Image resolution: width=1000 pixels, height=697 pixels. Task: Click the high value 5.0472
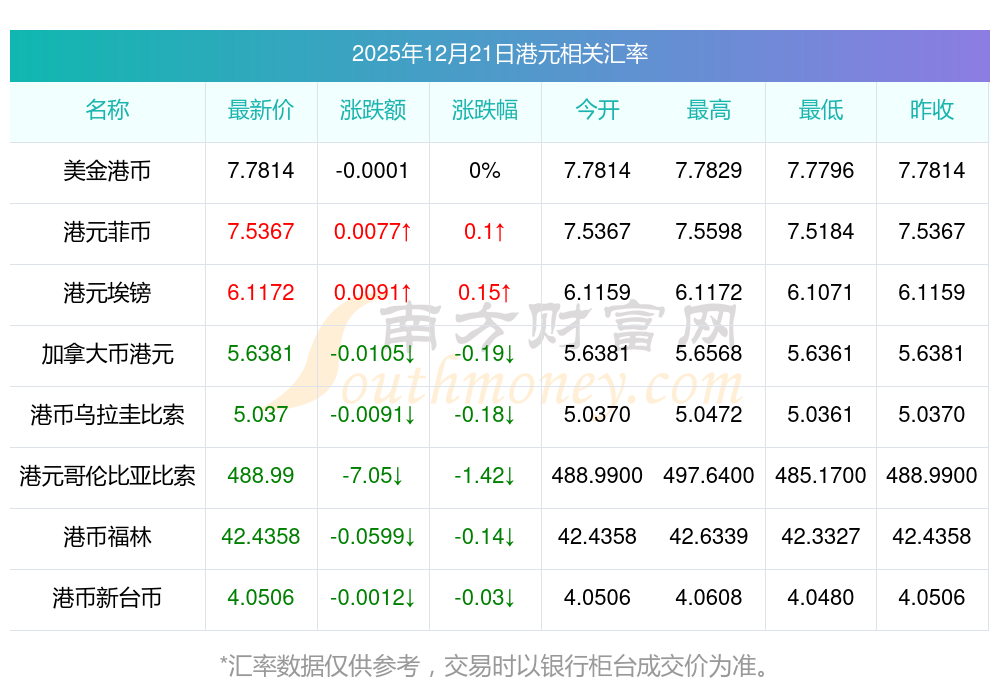tap(709, 415)
